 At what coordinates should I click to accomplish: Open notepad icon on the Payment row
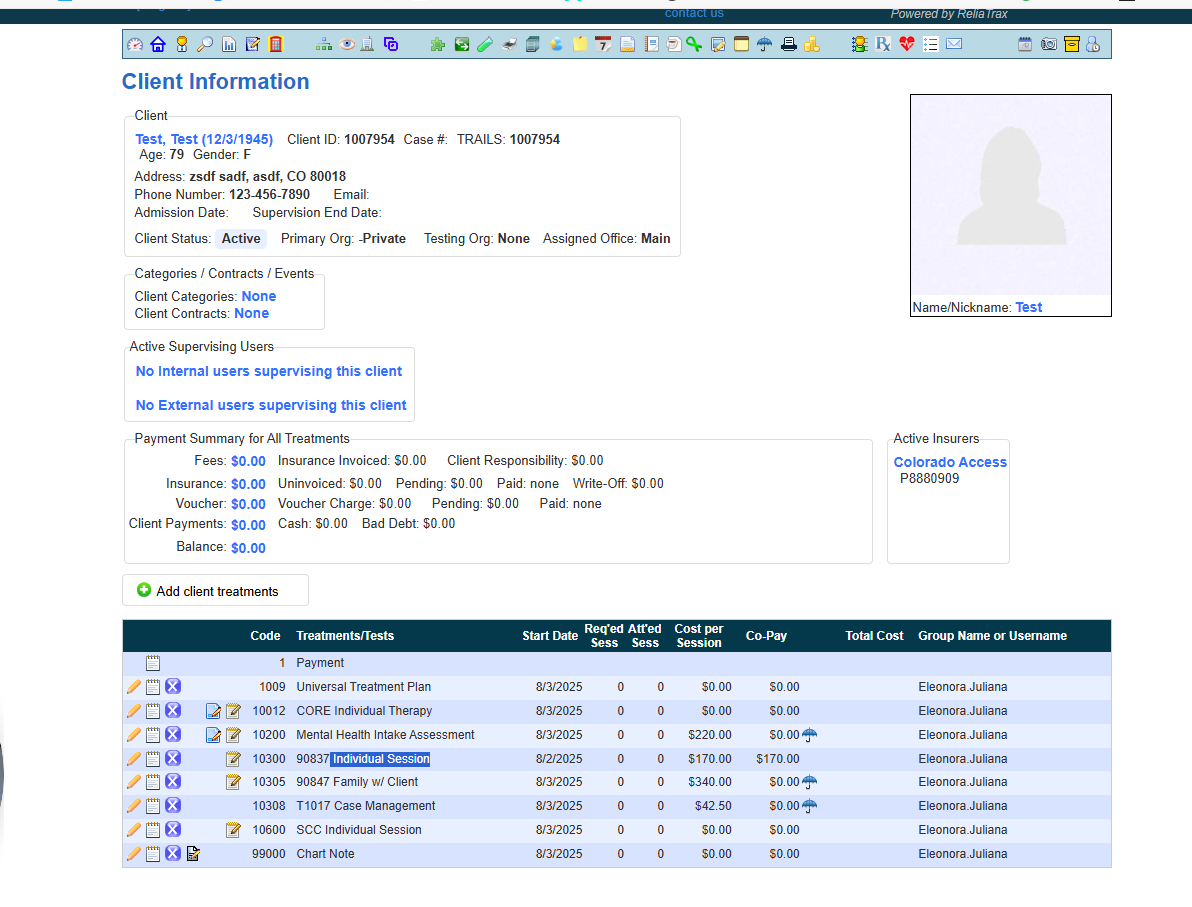coord(153,663)
